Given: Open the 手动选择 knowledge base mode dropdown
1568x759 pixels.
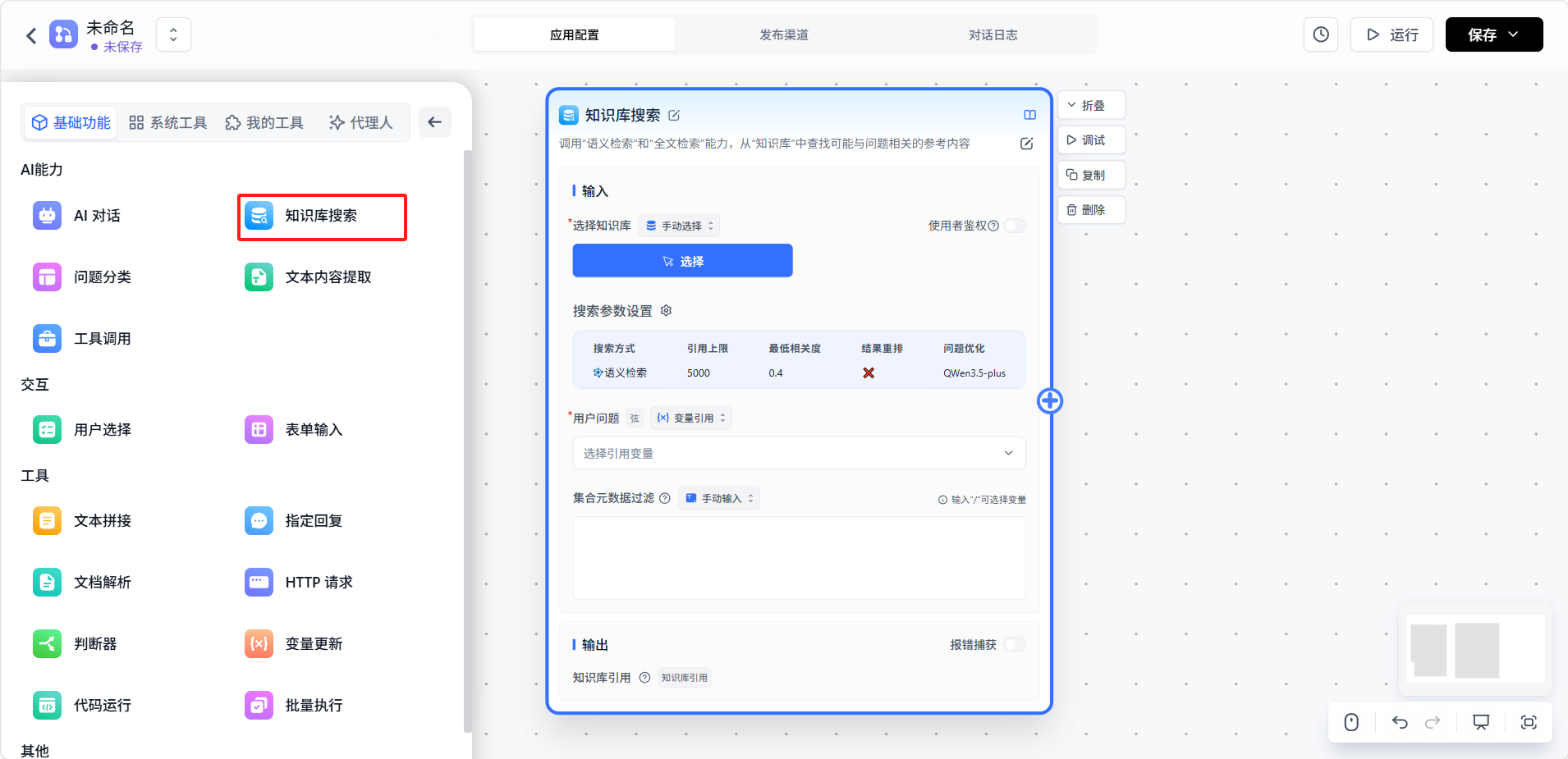Looking at the screenshot, I should coord(679,226).
